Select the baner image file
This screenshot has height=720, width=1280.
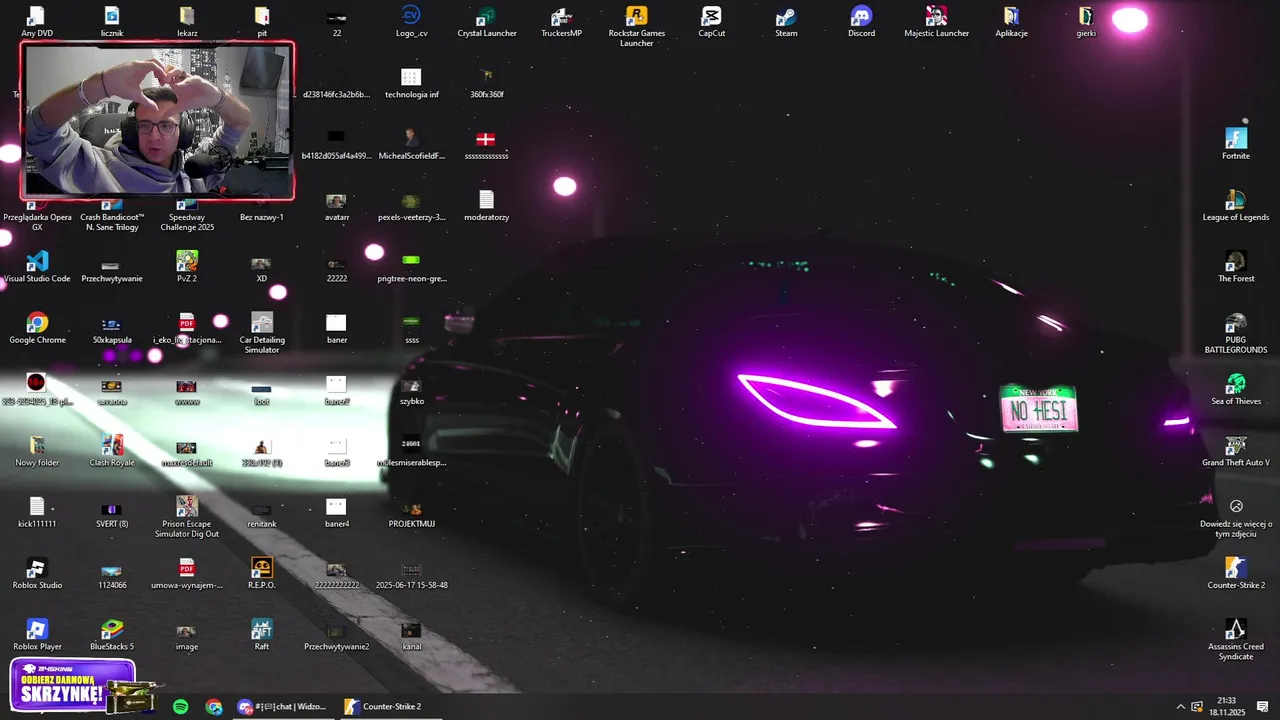pos(337,328)
